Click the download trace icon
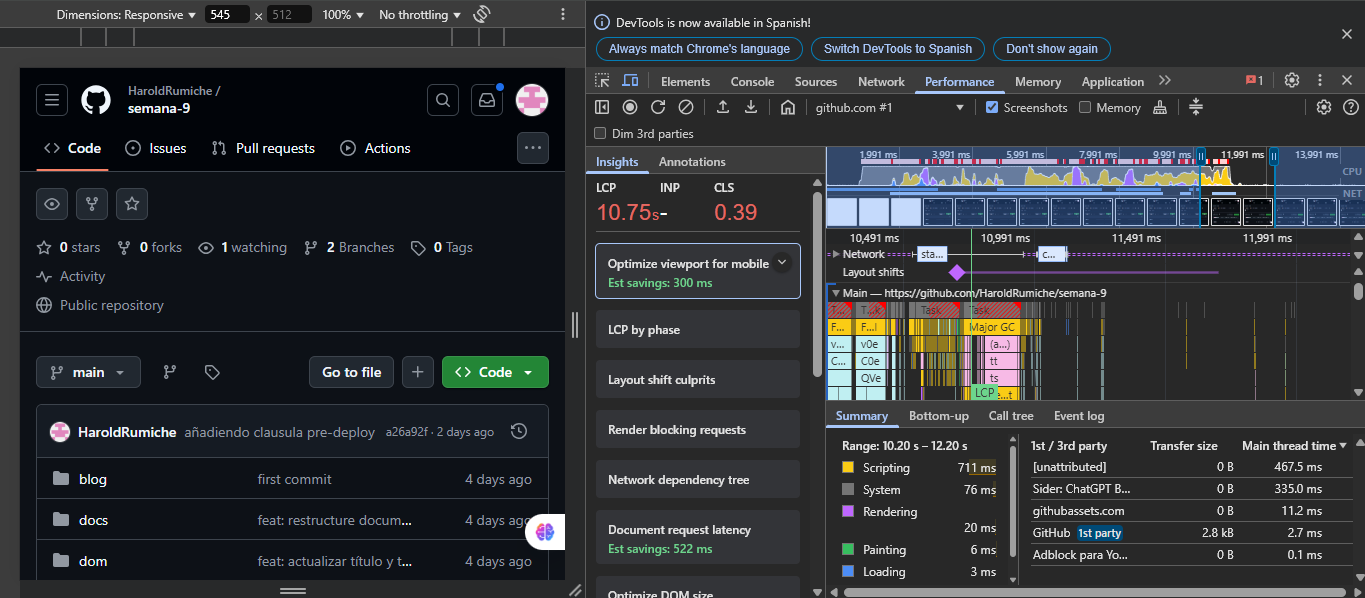Viewport: 1365px width, 598px height. [x=751, y=108]
